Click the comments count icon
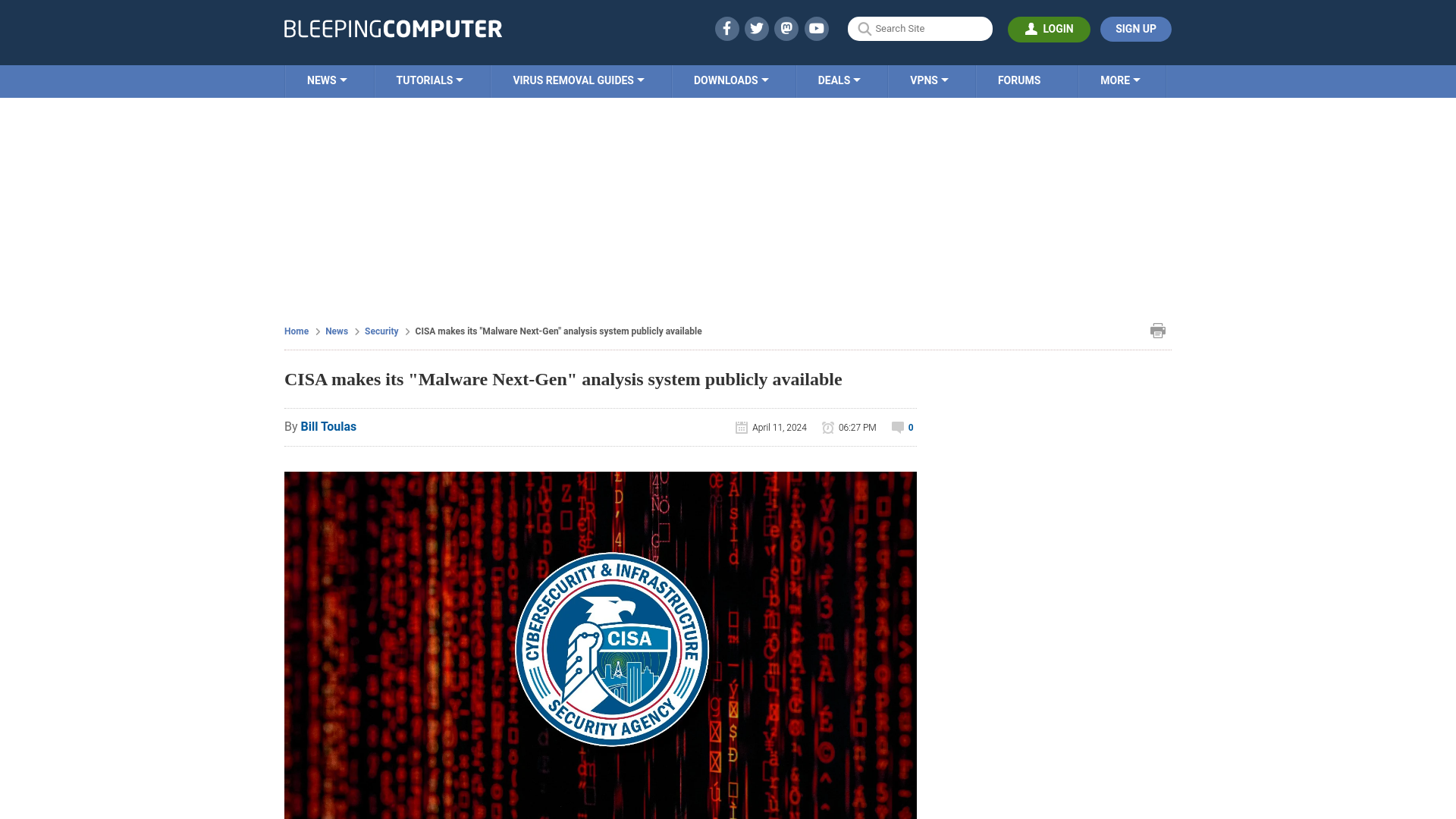 click(x=897, y=427)
